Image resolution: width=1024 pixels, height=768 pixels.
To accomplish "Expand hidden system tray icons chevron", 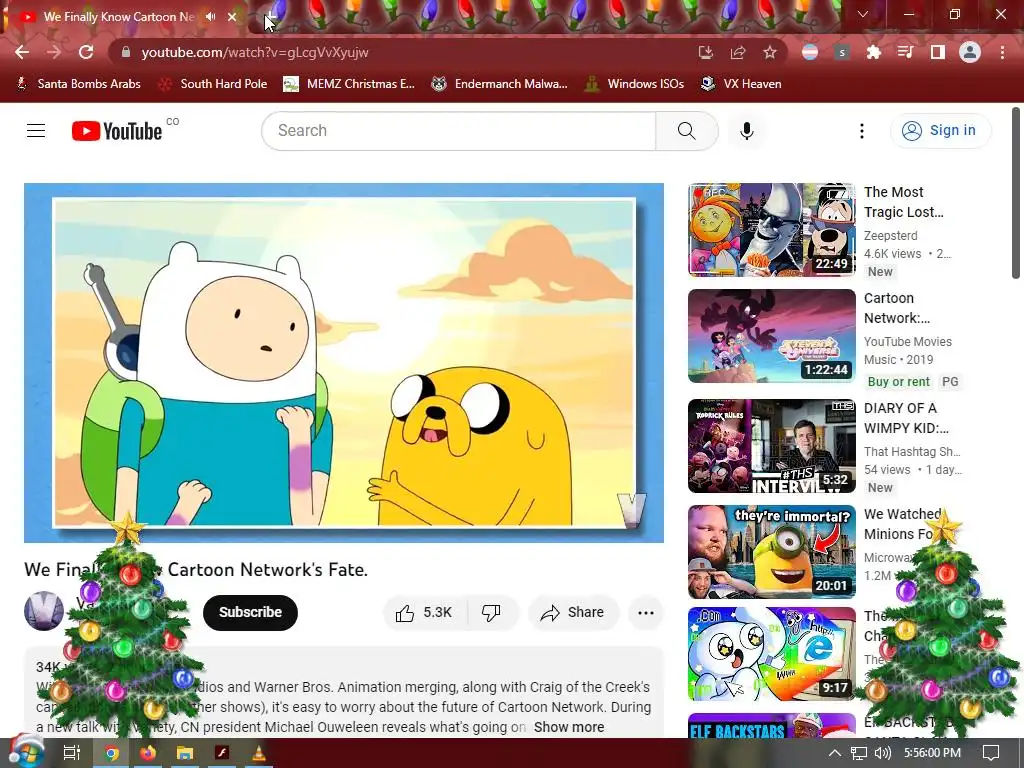I will click(835, 753).
